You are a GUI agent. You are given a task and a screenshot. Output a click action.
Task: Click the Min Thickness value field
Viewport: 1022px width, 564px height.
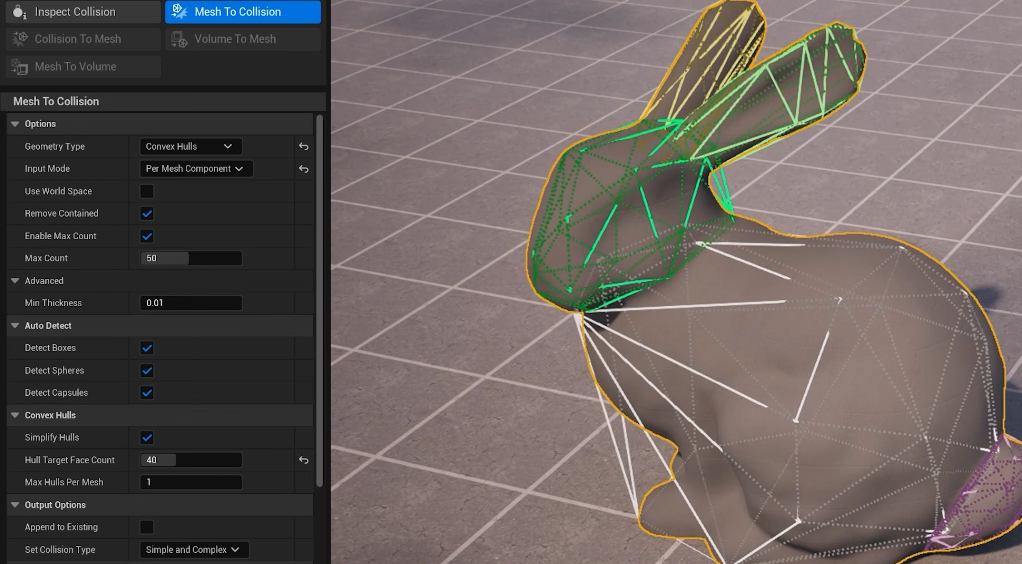191,303
